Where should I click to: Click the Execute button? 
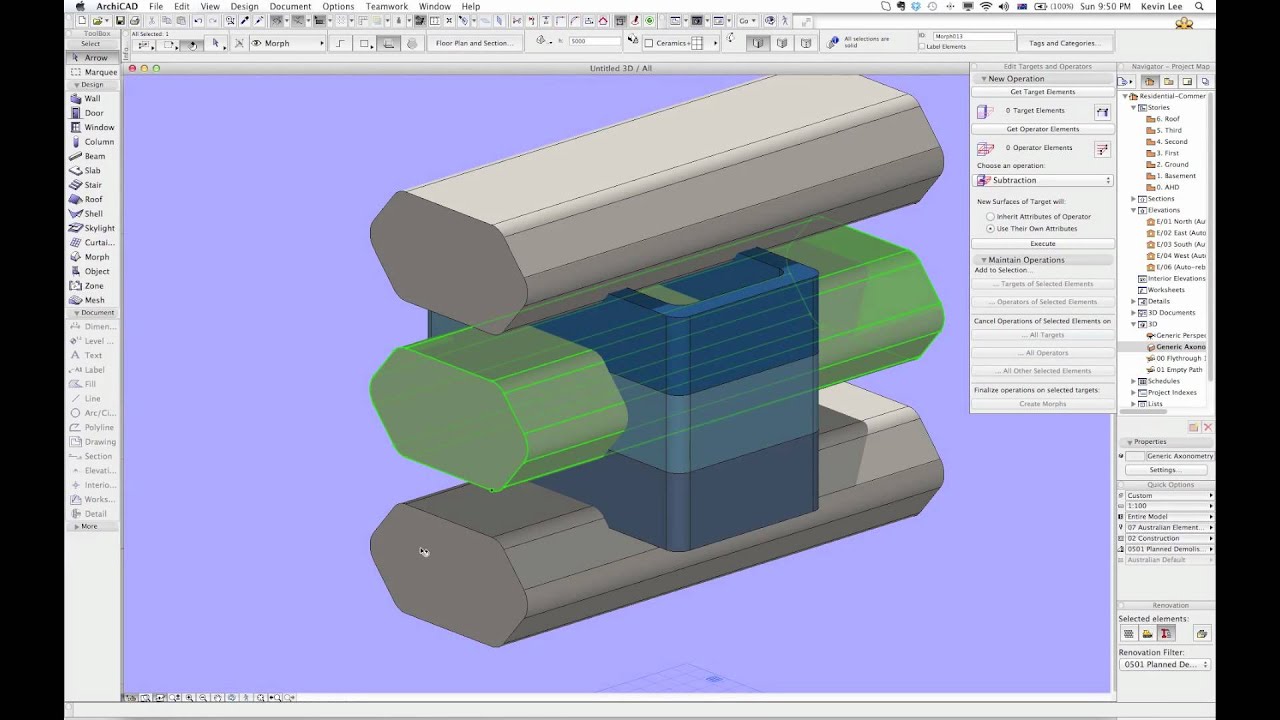pyautogui.click(x=1043, y=244)
